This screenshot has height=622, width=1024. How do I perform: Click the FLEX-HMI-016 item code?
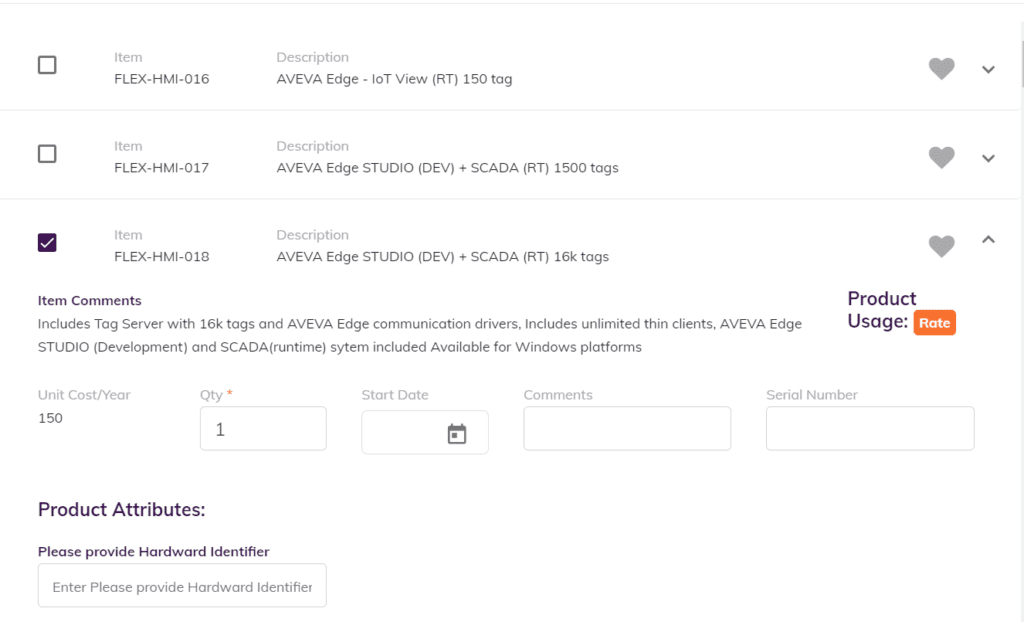point(161,79)
